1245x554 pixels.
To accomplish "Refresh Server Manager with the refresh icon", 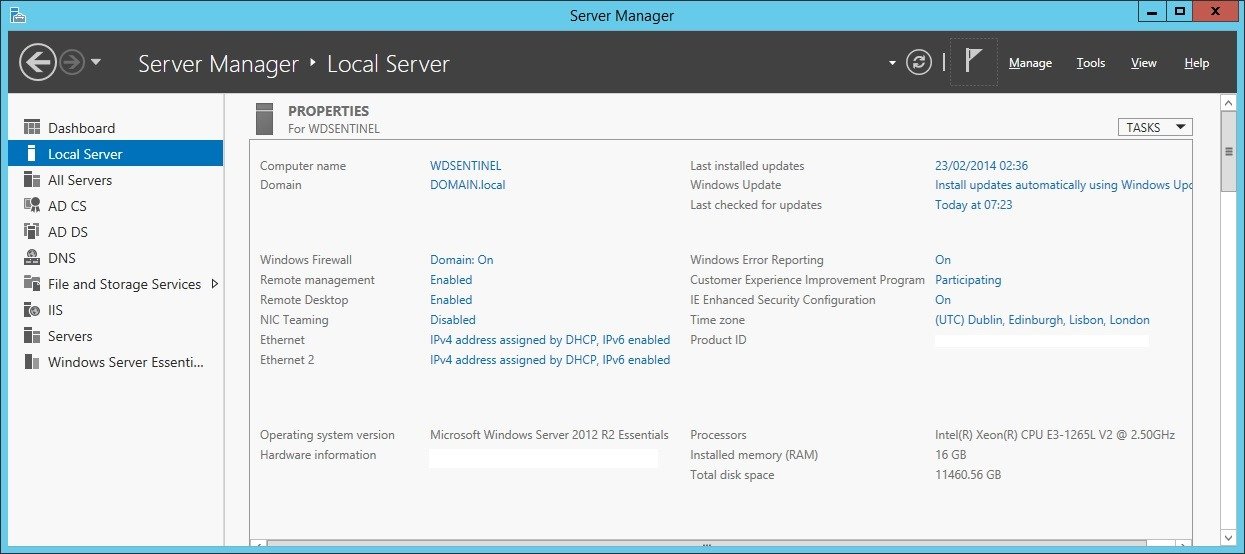I will pos(918,63).
